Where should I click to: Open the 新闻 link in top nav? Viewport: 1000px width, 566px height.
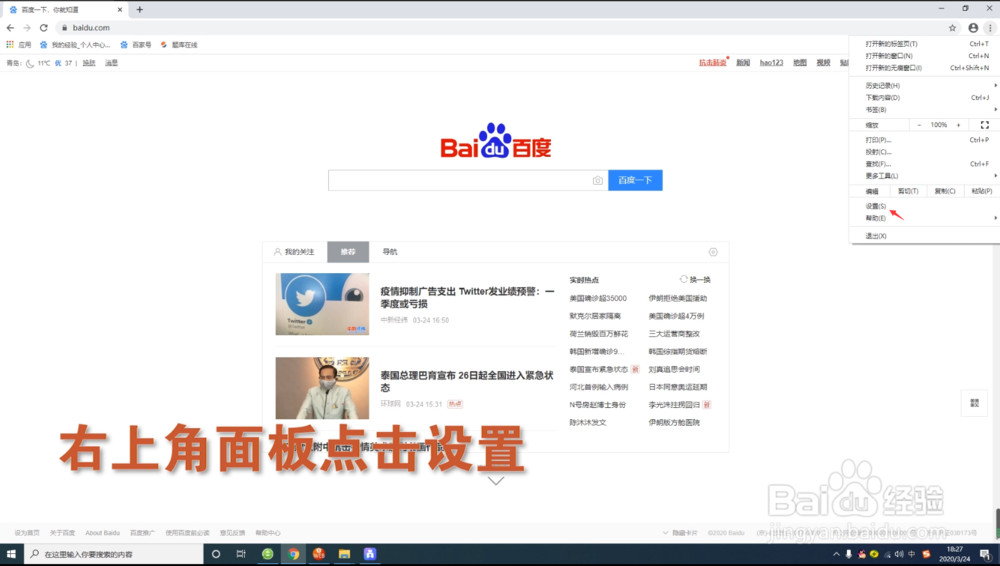[x=743, y=63]
